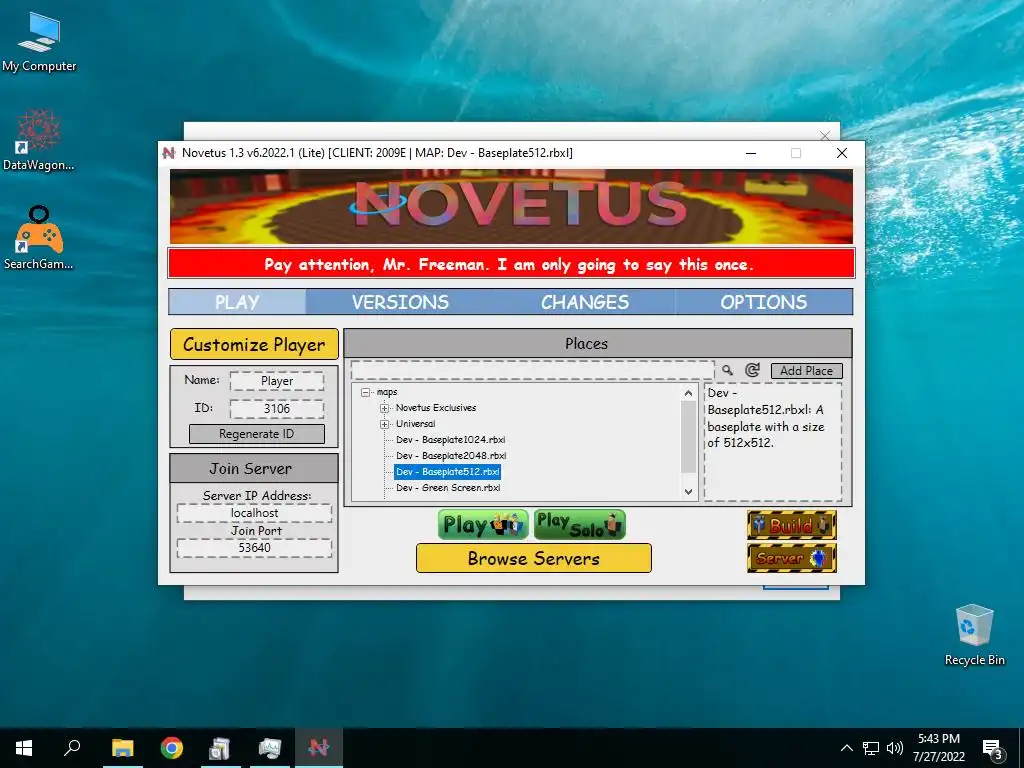
Task: Refresh the places list with reload icon
Action: (x=752, y=370)
